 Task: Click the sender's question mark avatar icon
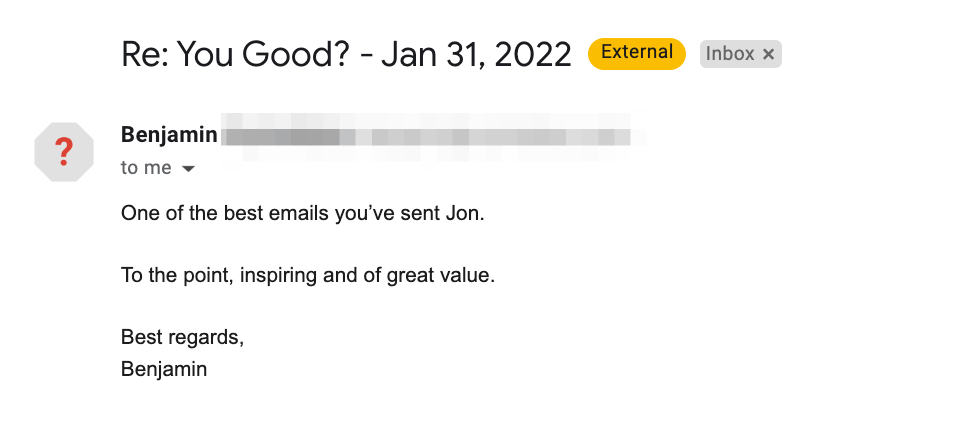coord(64,152)
